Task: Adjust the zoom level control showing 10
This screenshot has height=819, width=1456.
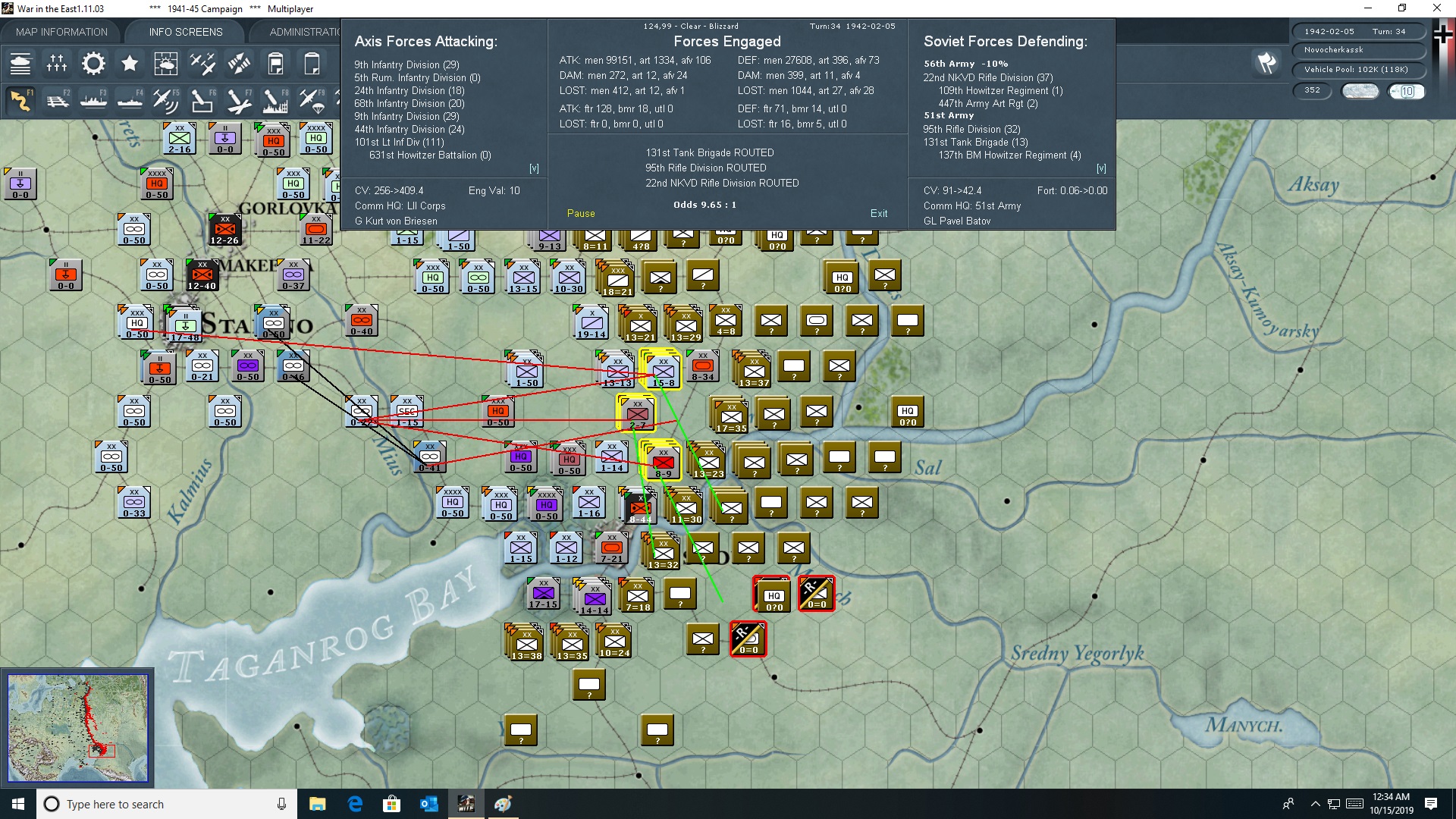Action: point(1407,90)
